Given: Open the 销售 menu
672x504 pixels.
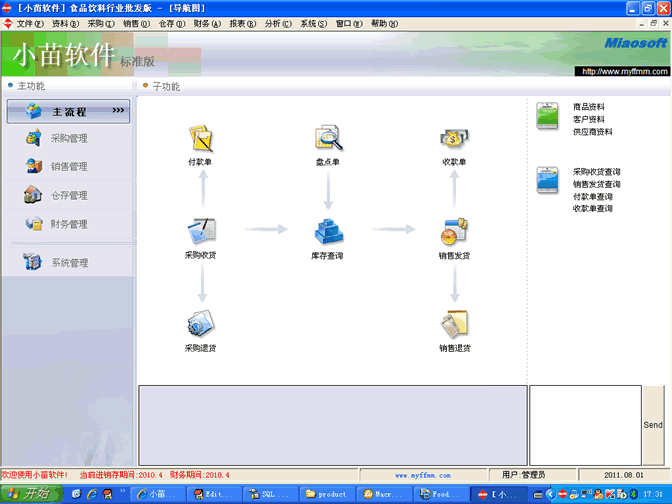Looking at the screenshot, I should point(137,24).
